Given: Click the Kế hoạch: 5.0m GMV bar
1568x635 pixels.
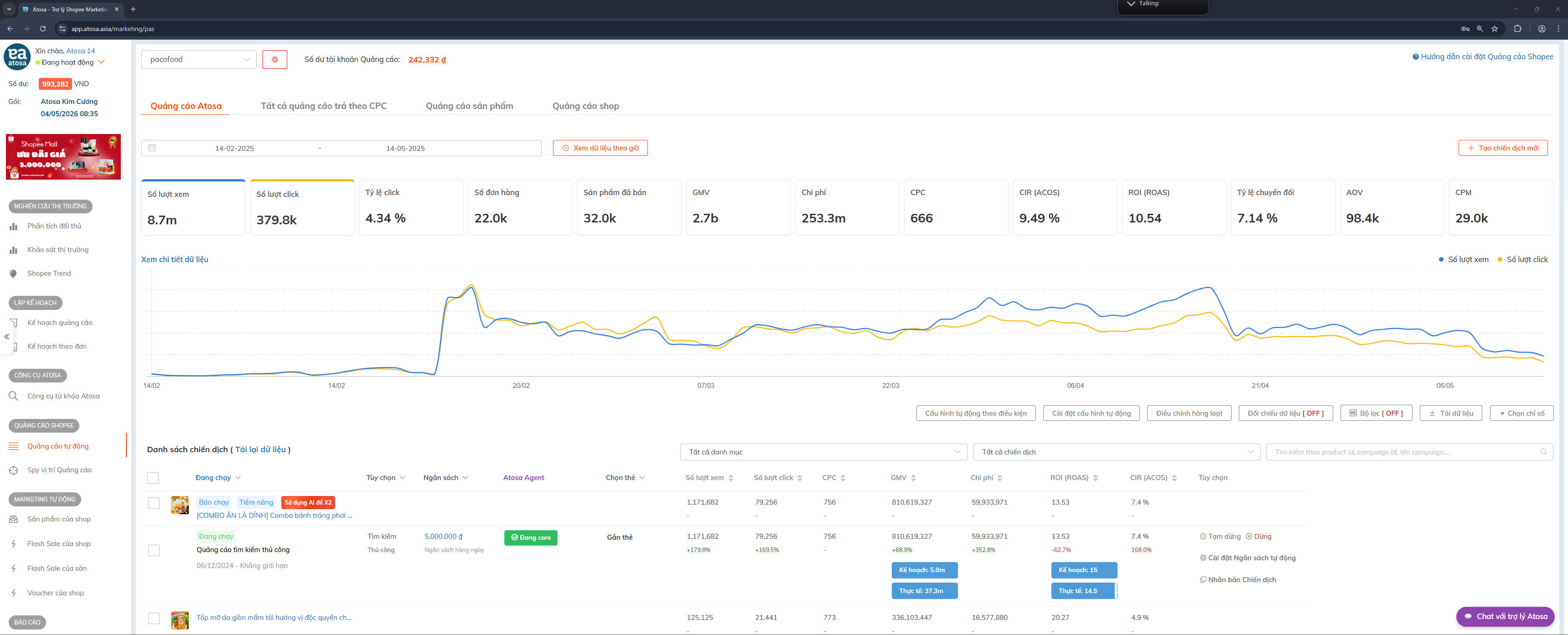Looking at the screenshot, I should 925,570.
